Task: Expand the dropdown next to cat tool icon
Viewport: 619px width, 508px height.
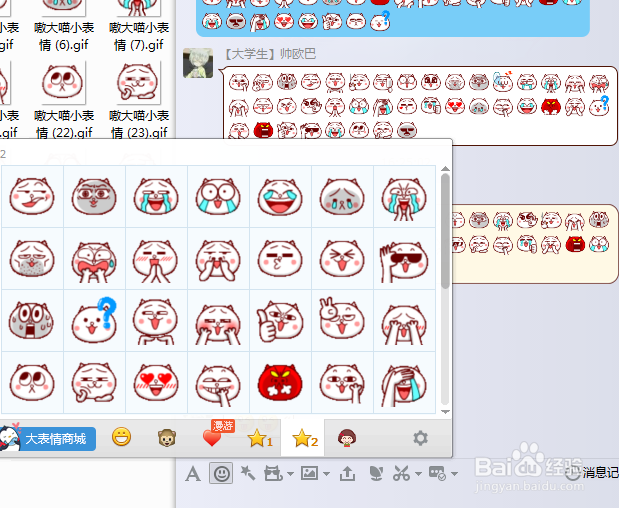Action: pos(291,474)
